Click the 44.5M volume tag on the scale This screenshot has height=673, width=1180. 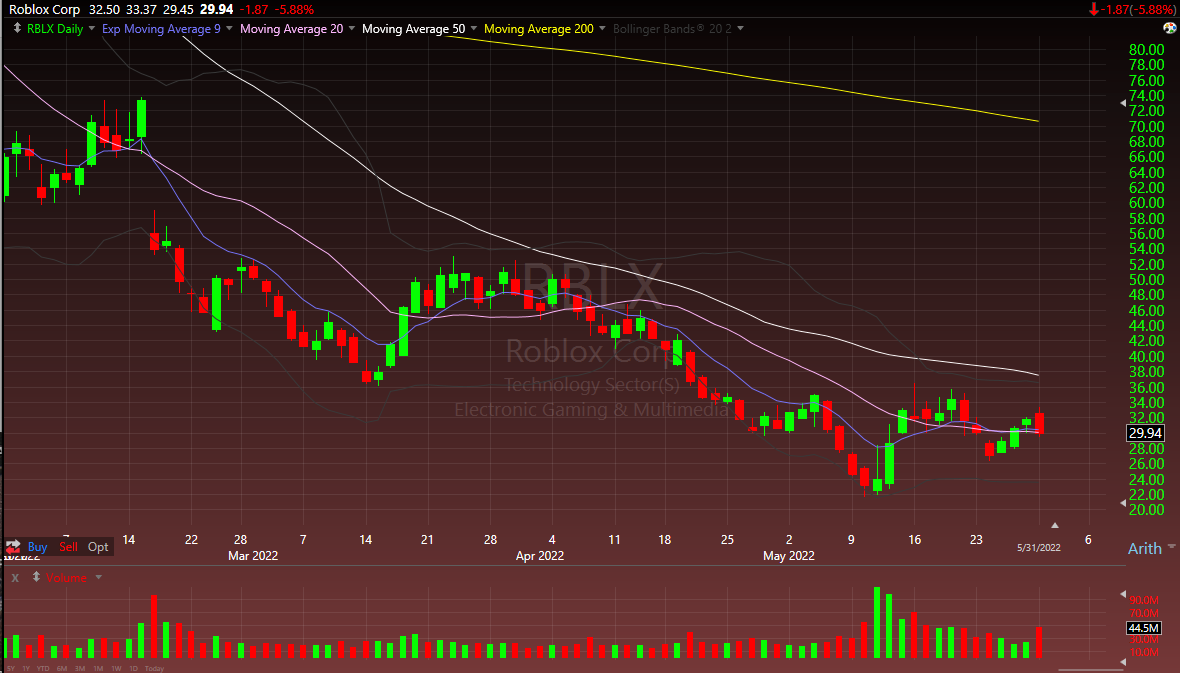[1144, 628]
